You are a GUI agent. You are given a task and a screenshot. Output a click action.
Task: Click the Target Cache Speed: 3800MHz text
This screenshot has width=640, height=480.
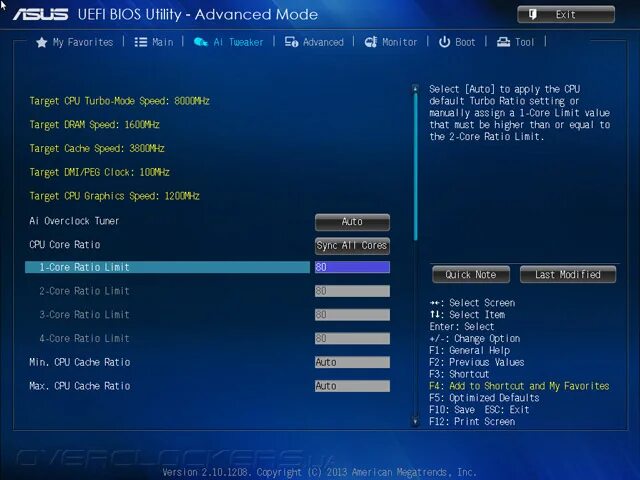[x=97, y=149]
